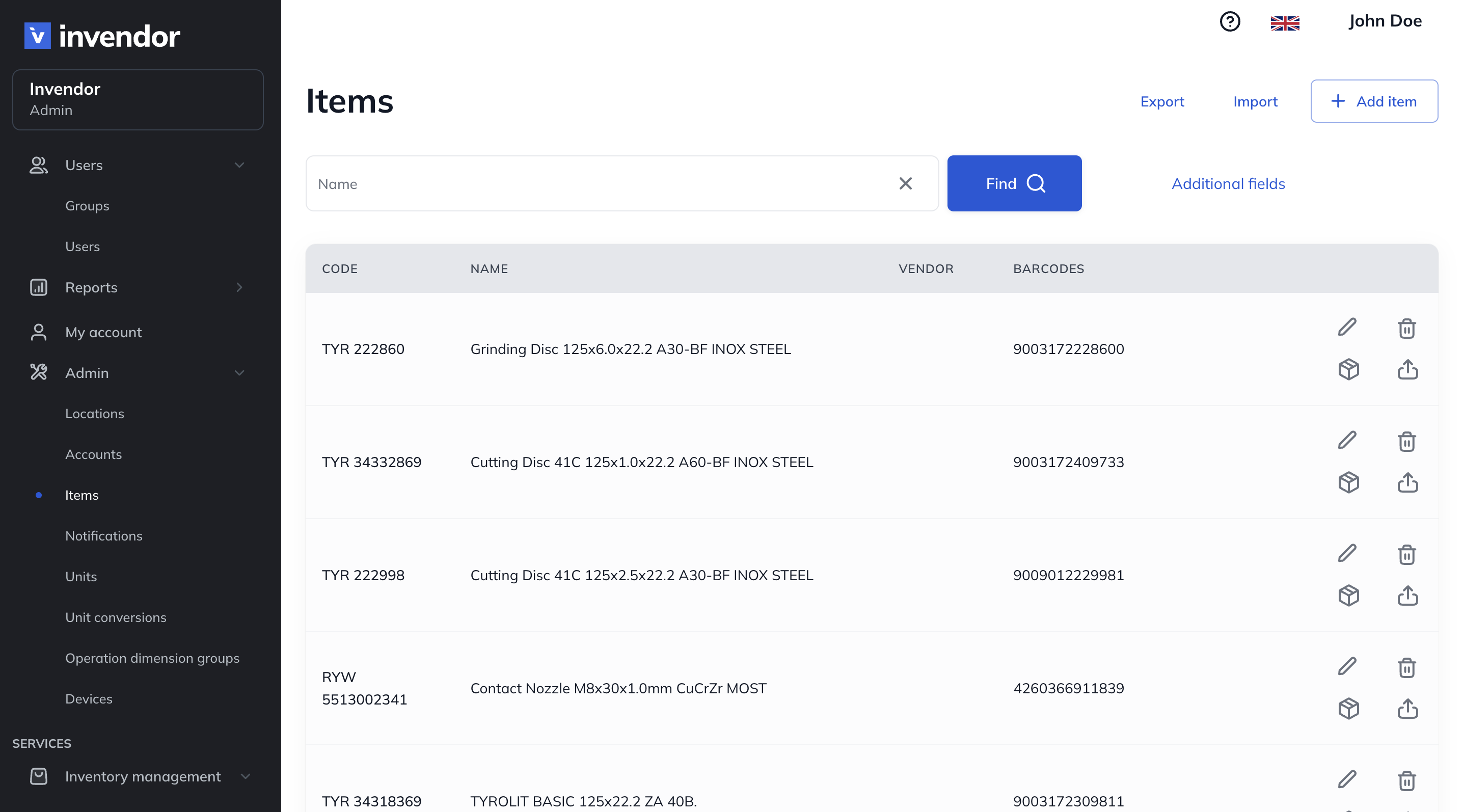
Task: Open the Additional fields options
Action: [x=1228, y=183]
